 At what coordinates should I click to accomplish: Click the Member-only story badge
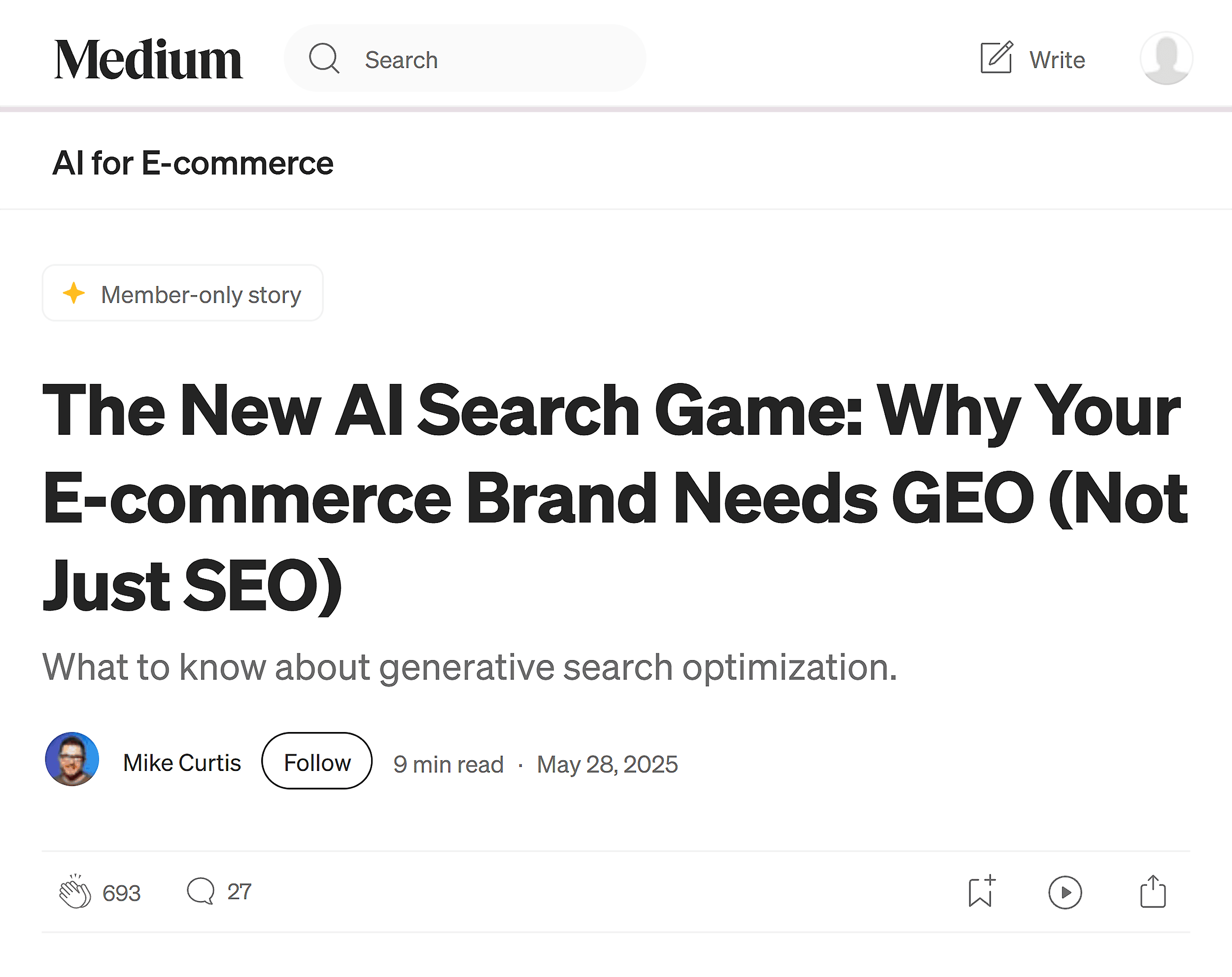[x=182, y=293]
